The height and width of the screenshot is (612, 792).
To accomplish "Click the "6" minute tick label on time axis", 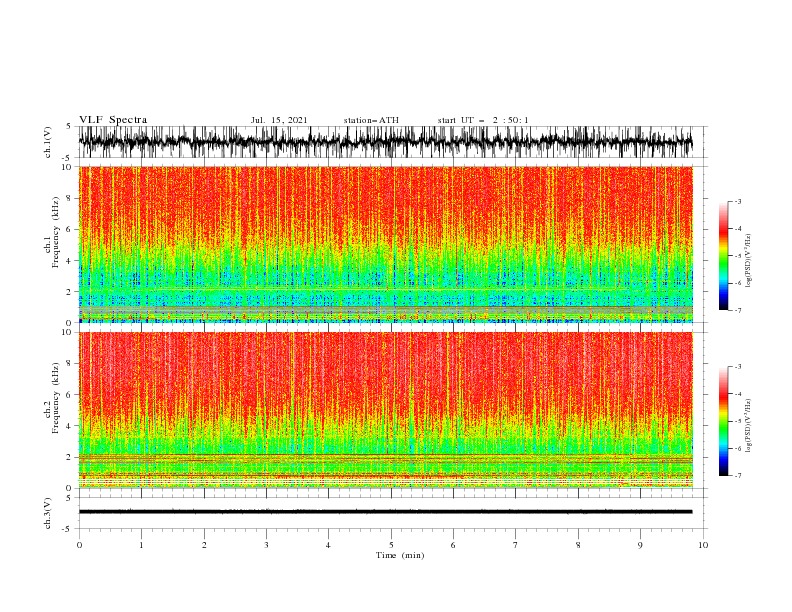I will click(x=453, y=545).
